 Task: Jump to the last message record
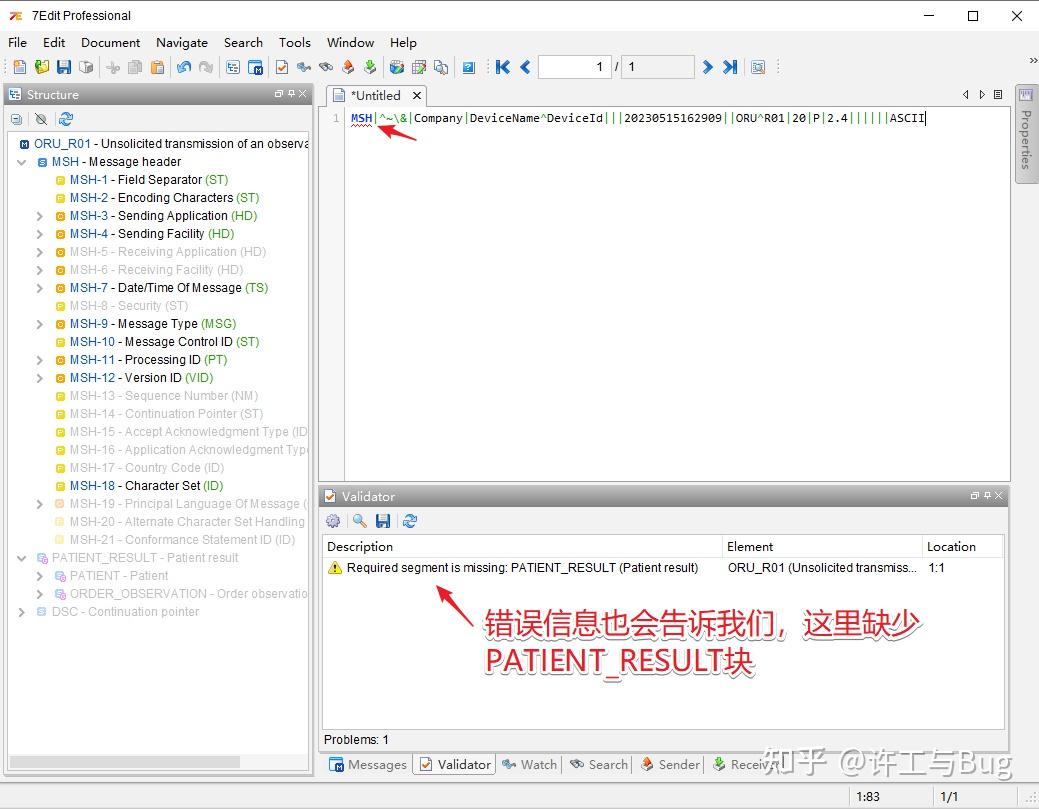coord(728,66)
